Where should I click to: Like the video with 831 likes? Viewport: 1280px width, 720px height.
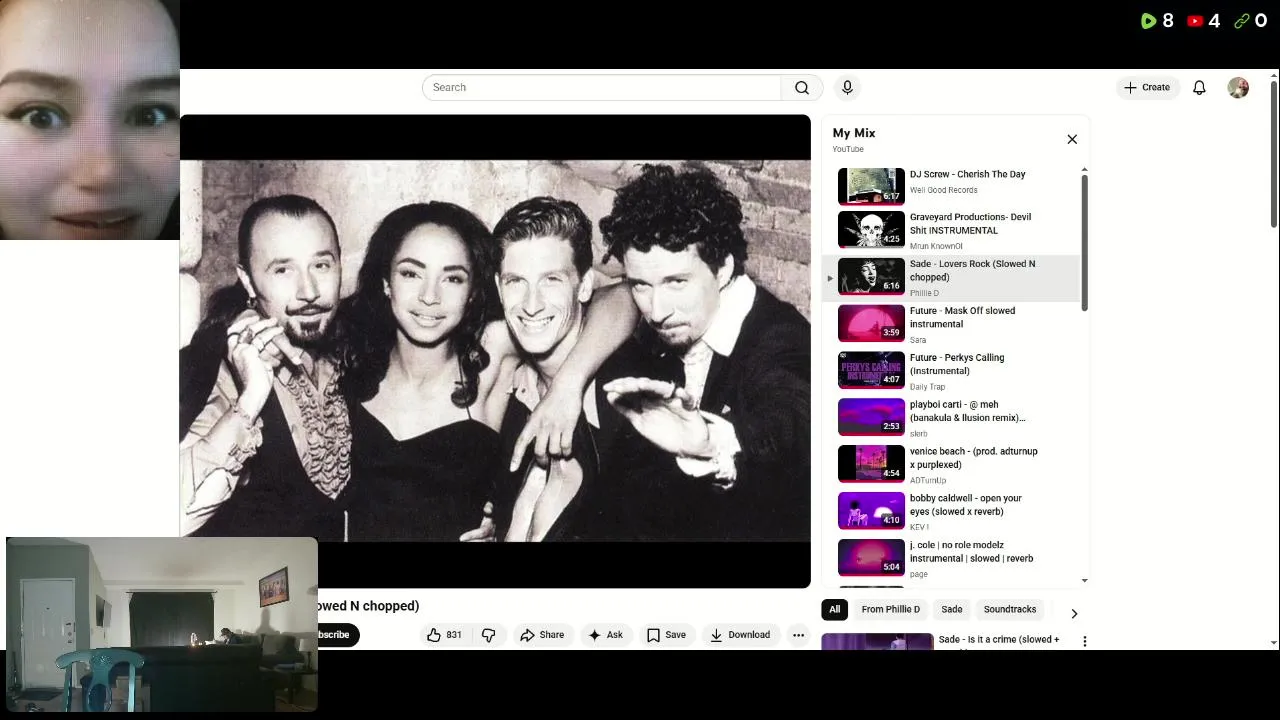tap(445, 635)
